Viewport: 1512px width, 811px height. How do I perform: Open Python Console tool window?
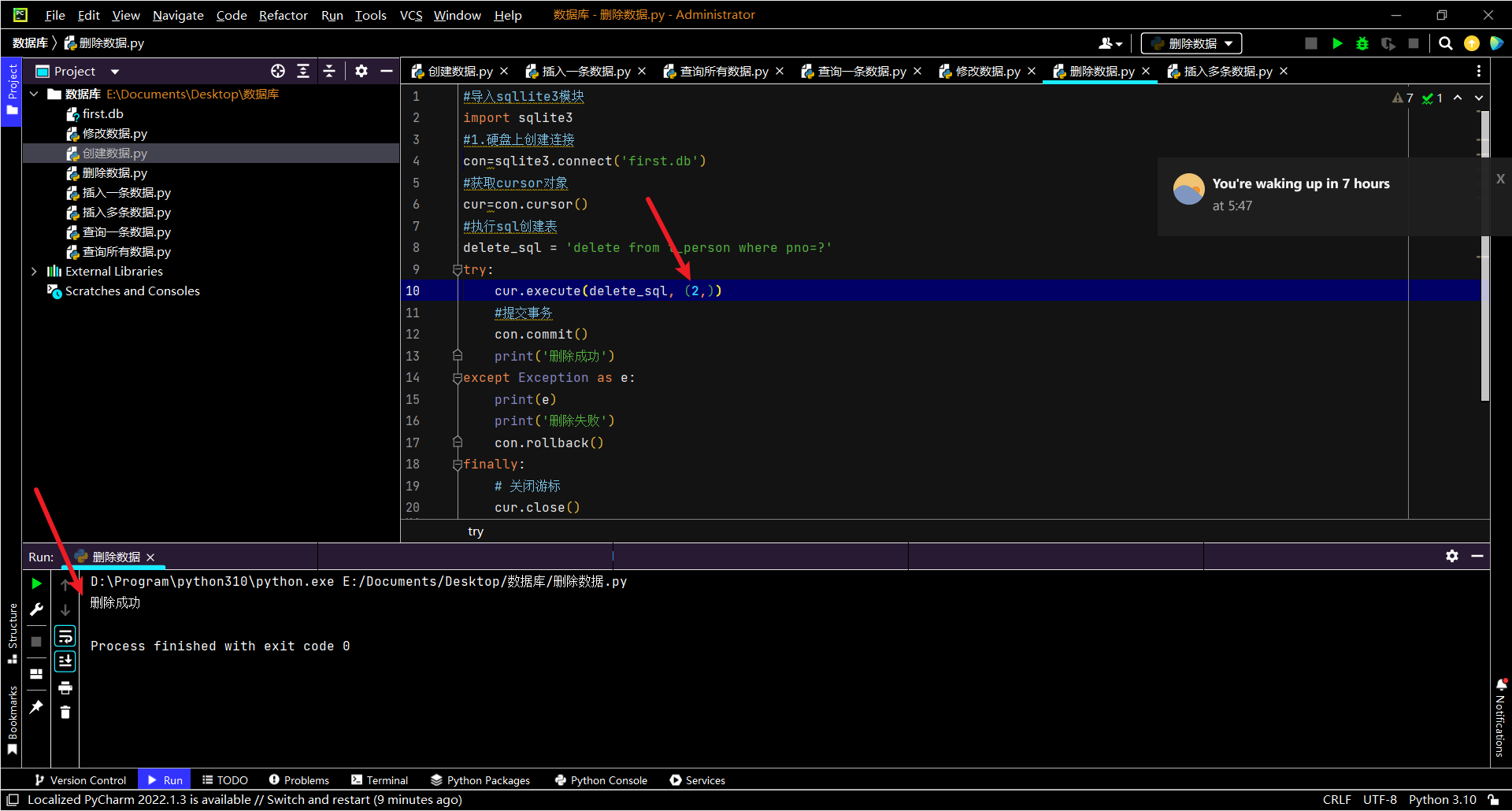[x=601, y=780]
